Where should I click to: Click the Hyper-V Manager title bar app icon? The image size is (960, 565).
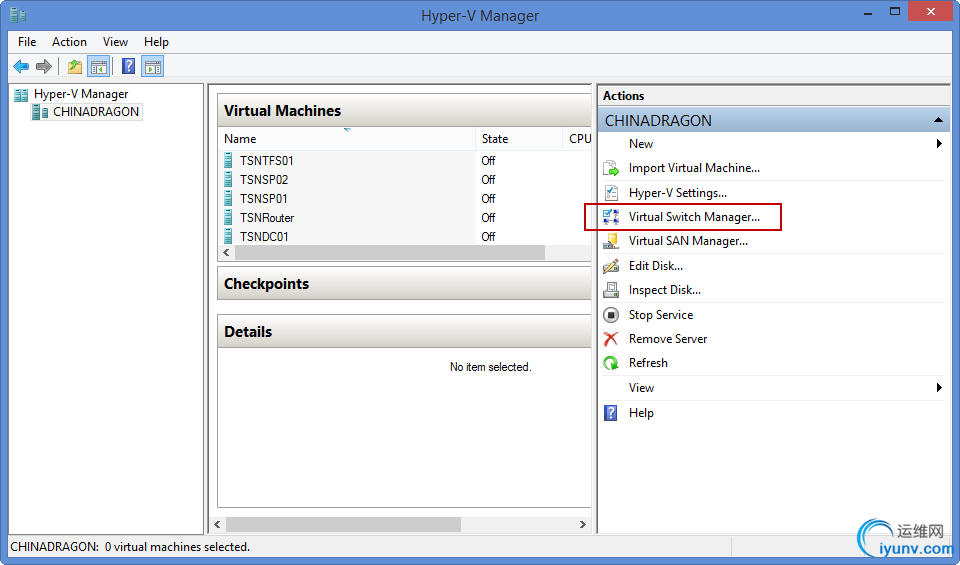point(18,15)
